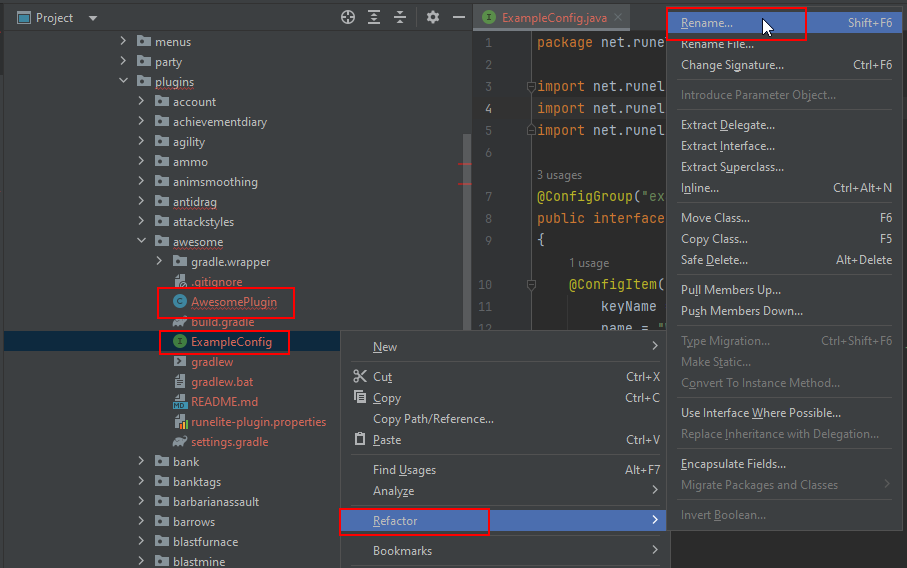Select the antidrag folder
Viewport: 907px width, 568px height.
194,202
